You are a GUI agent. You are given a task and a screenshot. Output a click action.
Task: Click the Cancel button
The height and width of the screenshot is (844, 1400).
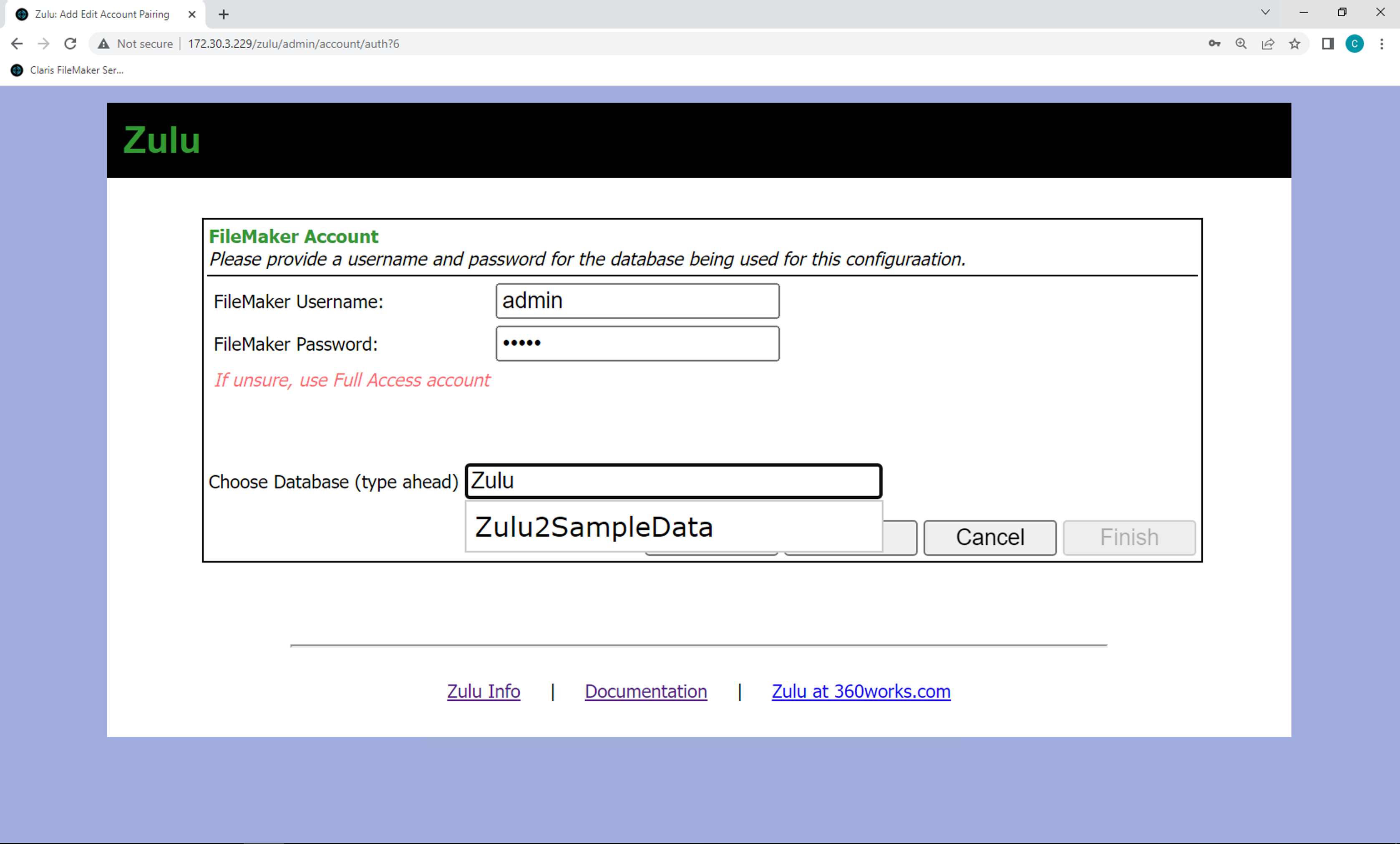990,537
